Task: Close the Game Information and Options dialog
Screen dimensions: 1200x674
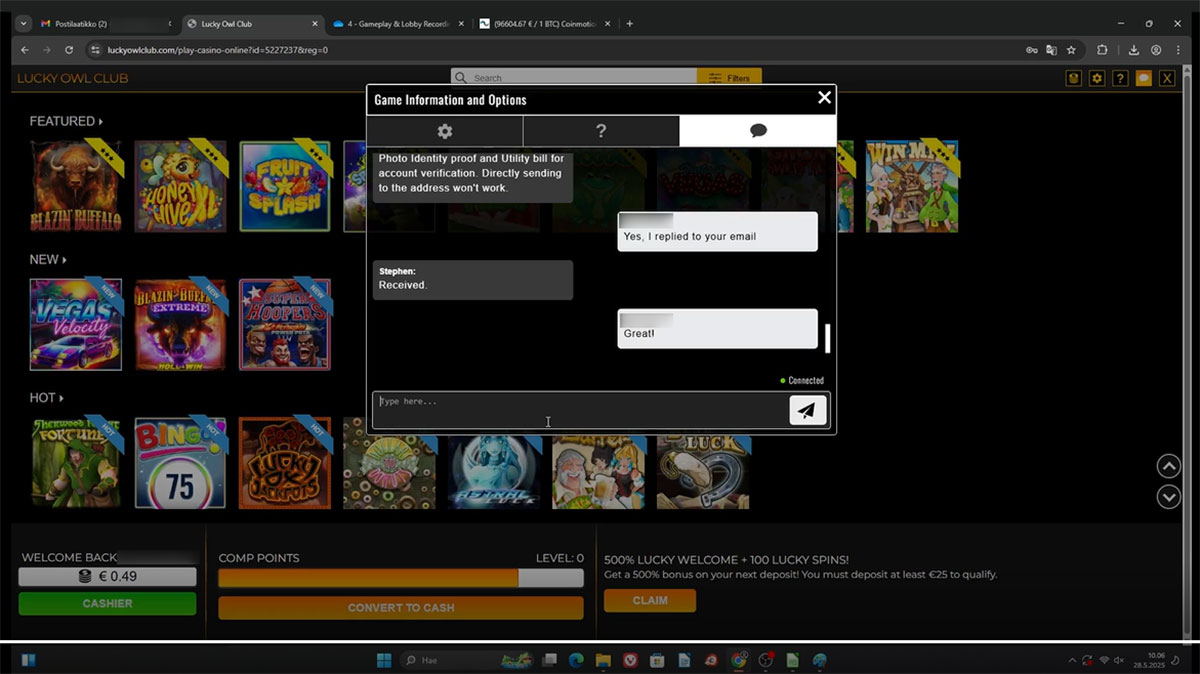Action: [824, 97]
